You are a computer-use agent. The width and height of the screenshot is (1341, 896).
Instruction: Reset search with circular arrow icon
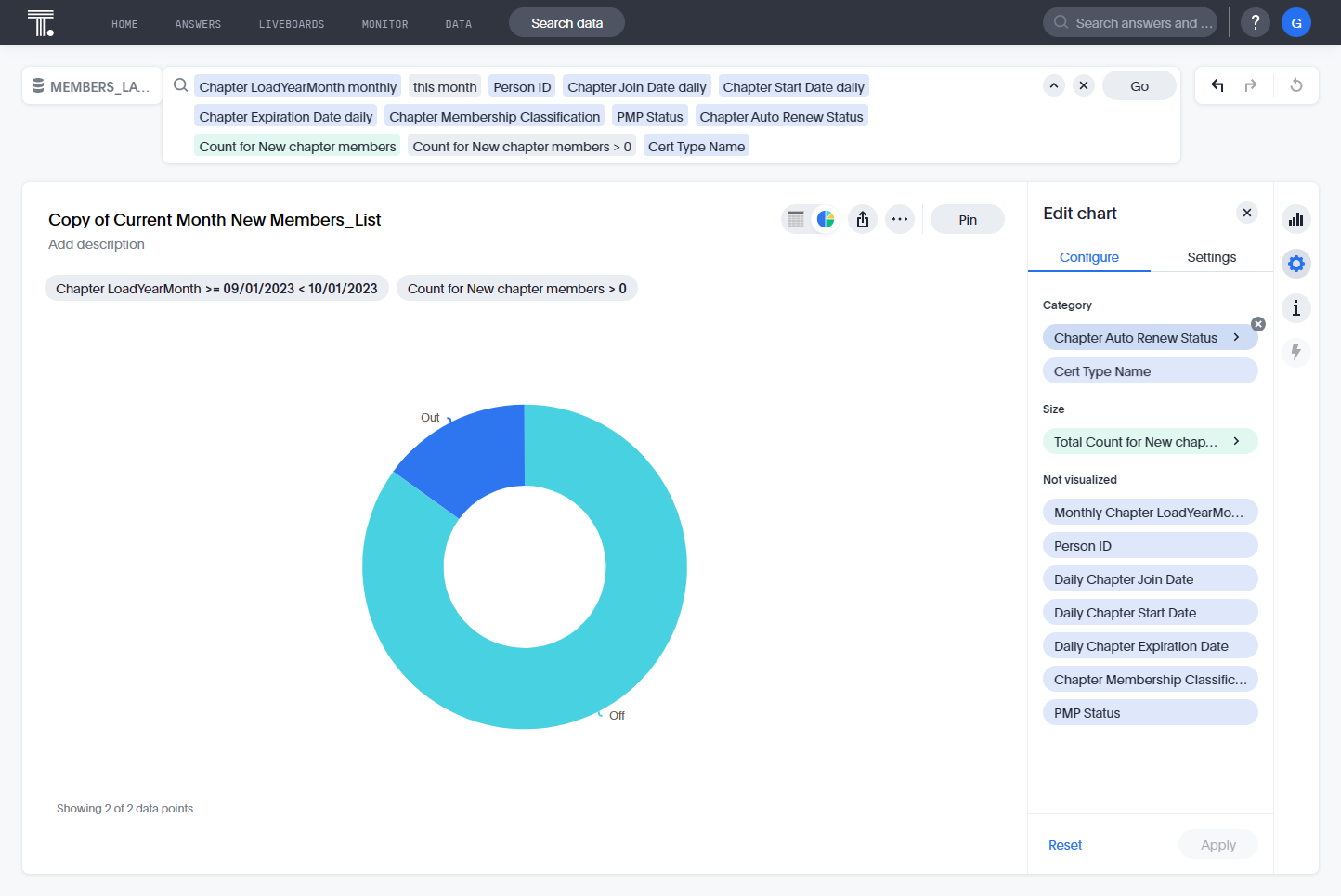(1296, 85)
